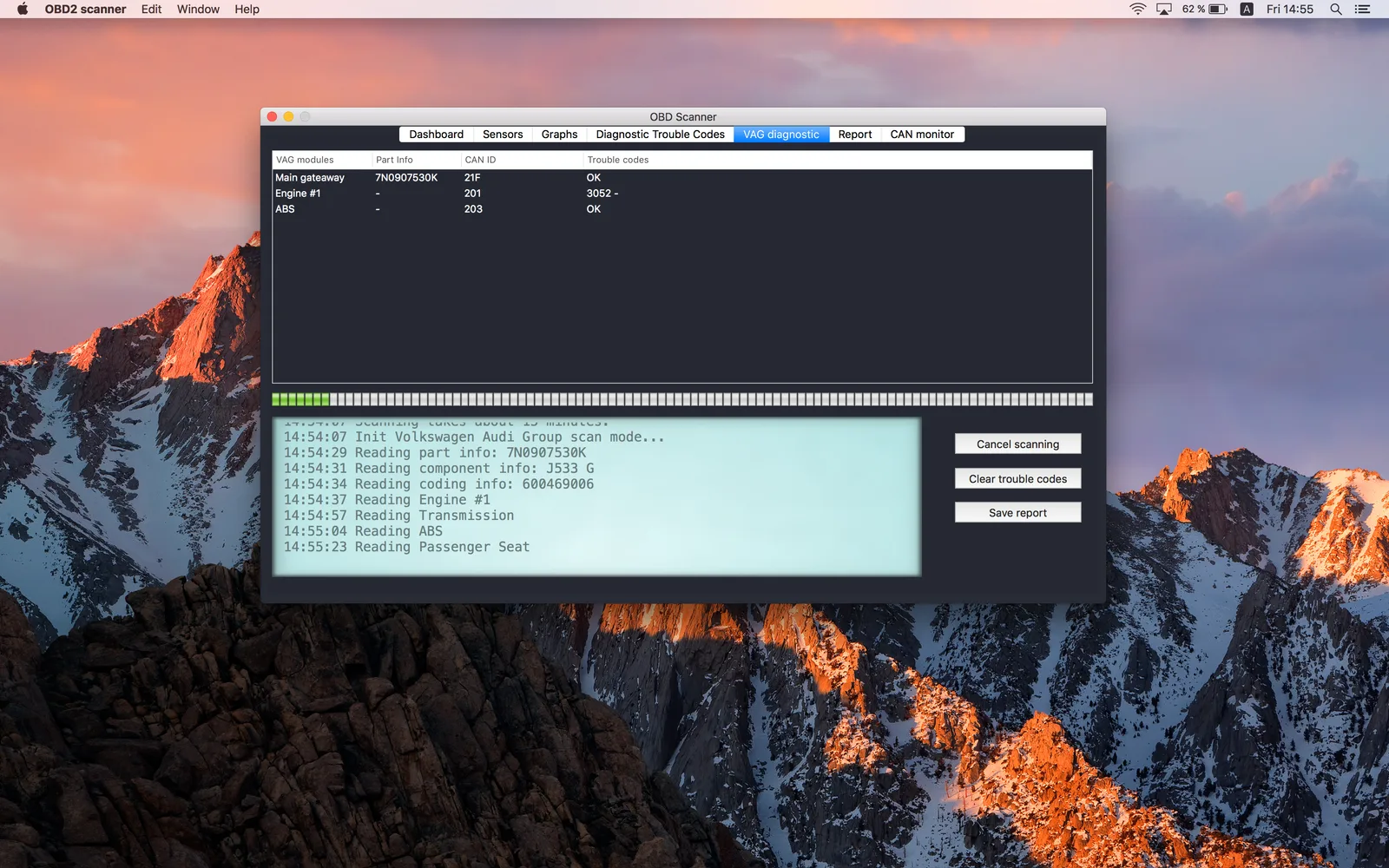1389x868 pixels.
Task: Open the Diagnostic Trouble Codes tab
Action: pos(660,135)
